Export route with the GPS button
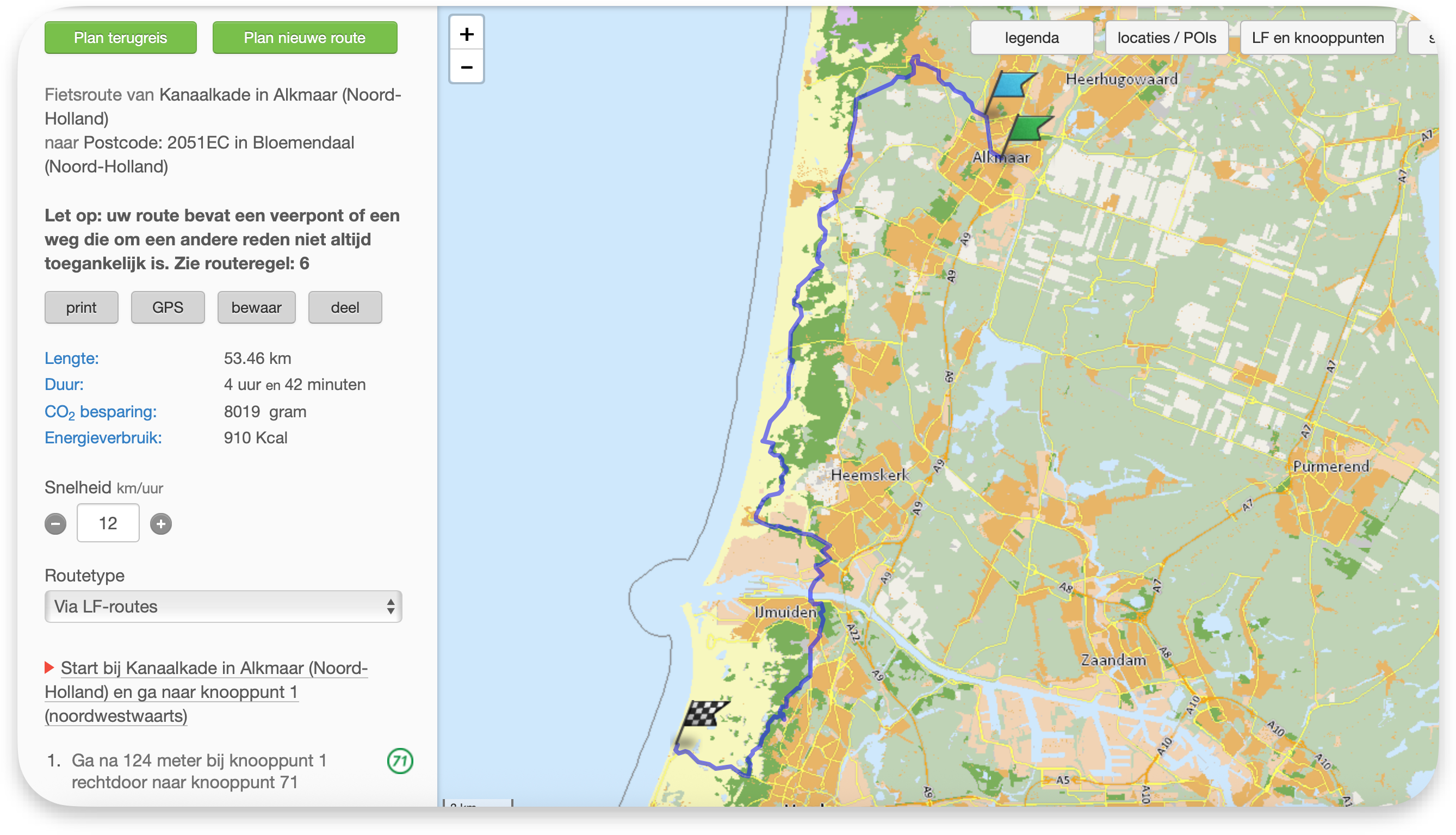 (168, 307)
